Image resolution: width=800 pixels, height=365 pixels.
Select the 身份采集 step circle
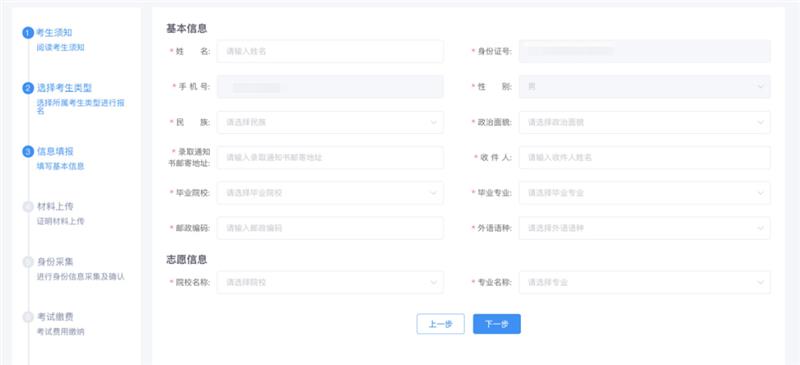pyautogui.click(x=28, y=262)
